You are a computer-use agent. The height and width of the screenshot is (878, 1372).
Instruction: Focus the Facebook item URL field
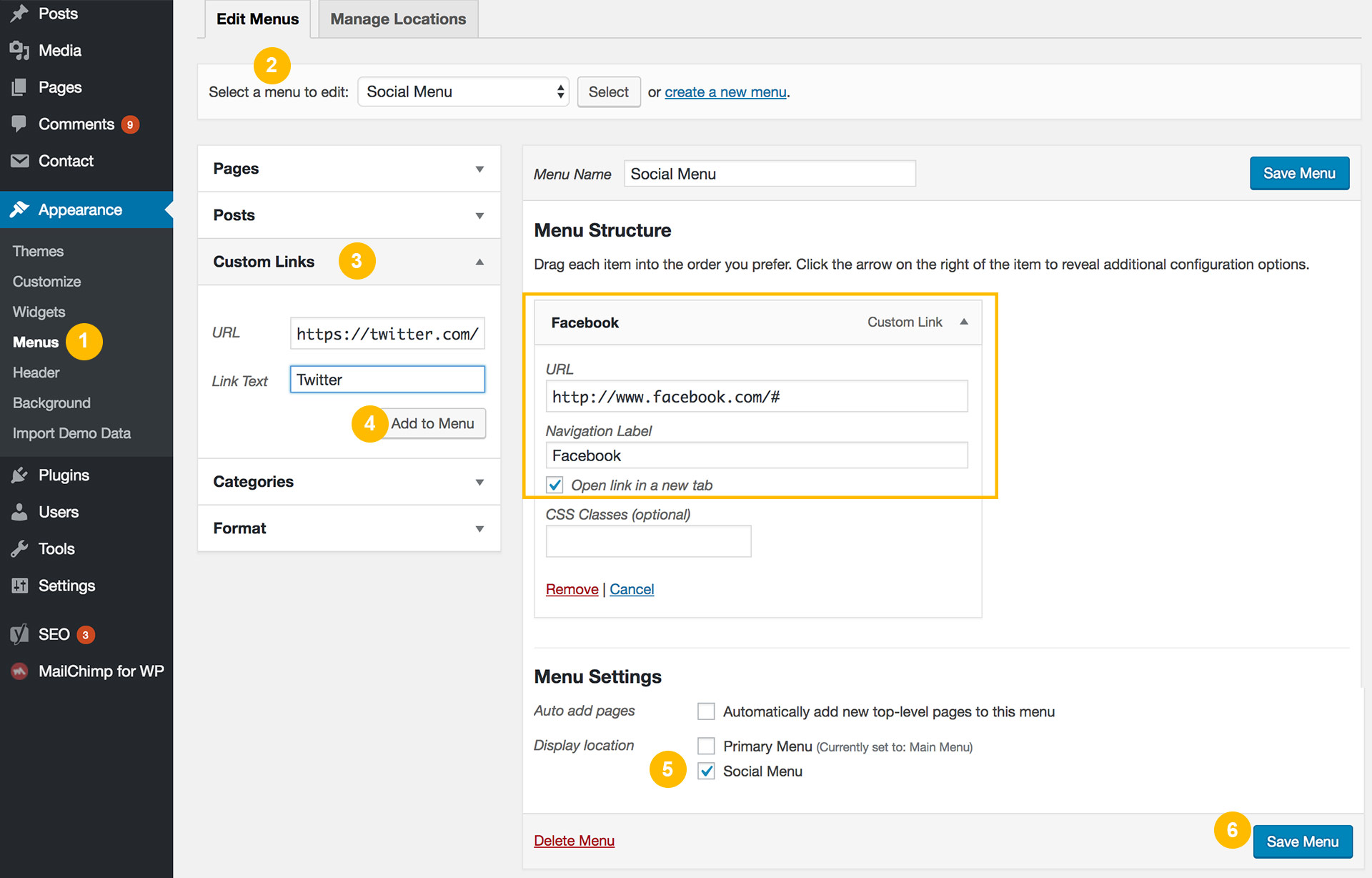coord(757,396)
